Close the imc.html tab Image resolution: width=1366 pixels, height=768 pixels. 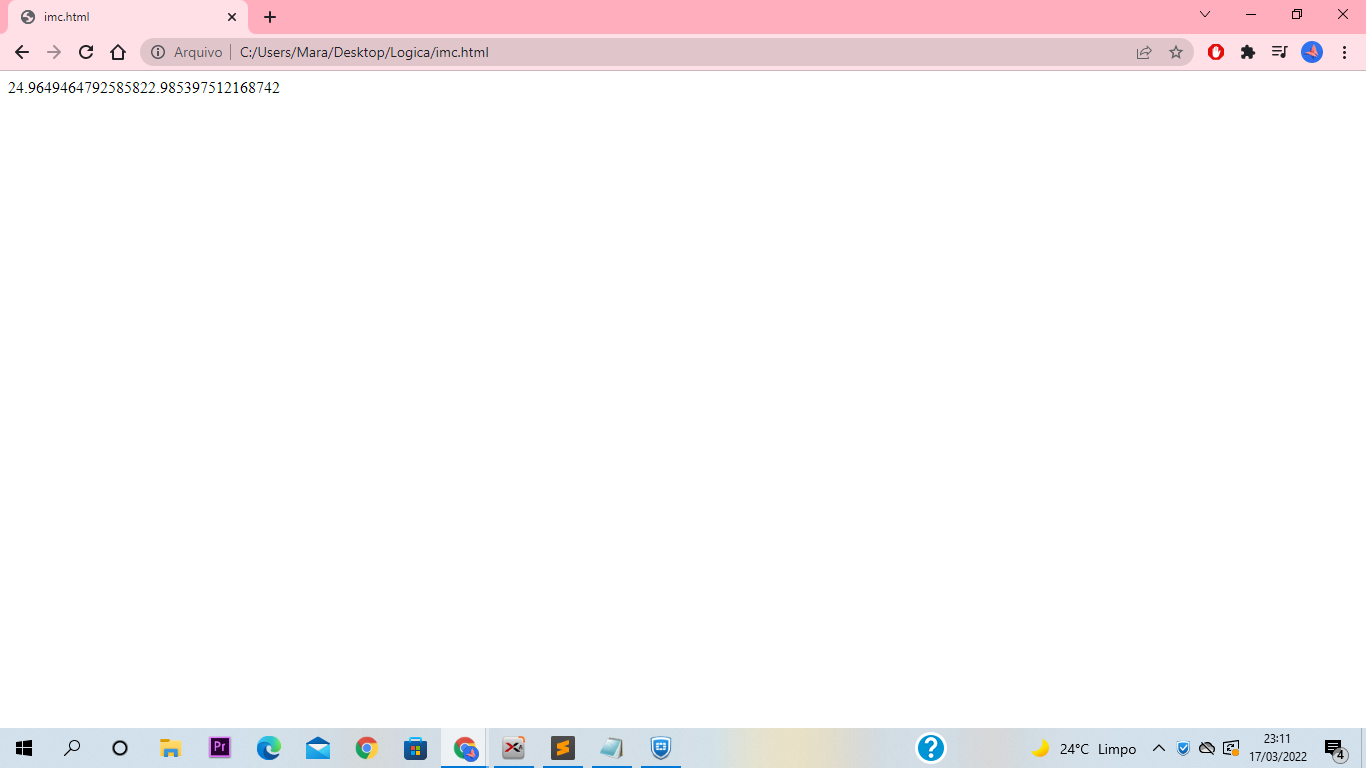(232, 17)
